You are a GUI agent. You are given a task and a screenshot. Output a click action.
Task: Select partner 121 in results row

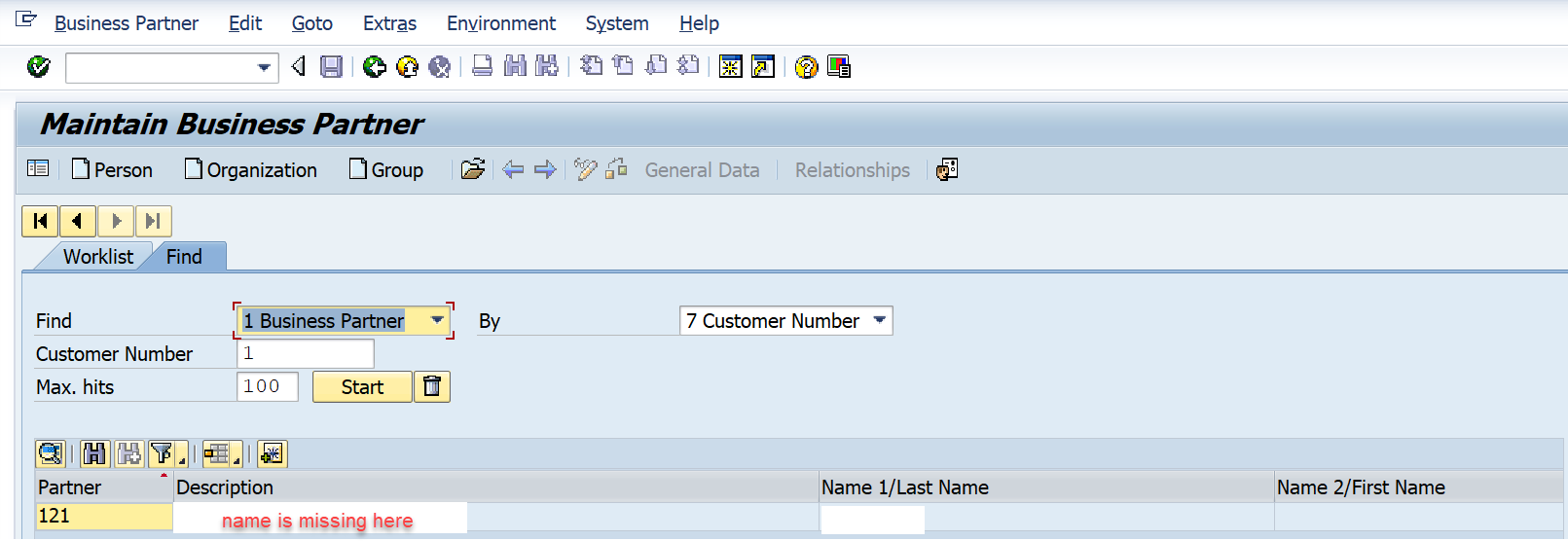(104, 516)
